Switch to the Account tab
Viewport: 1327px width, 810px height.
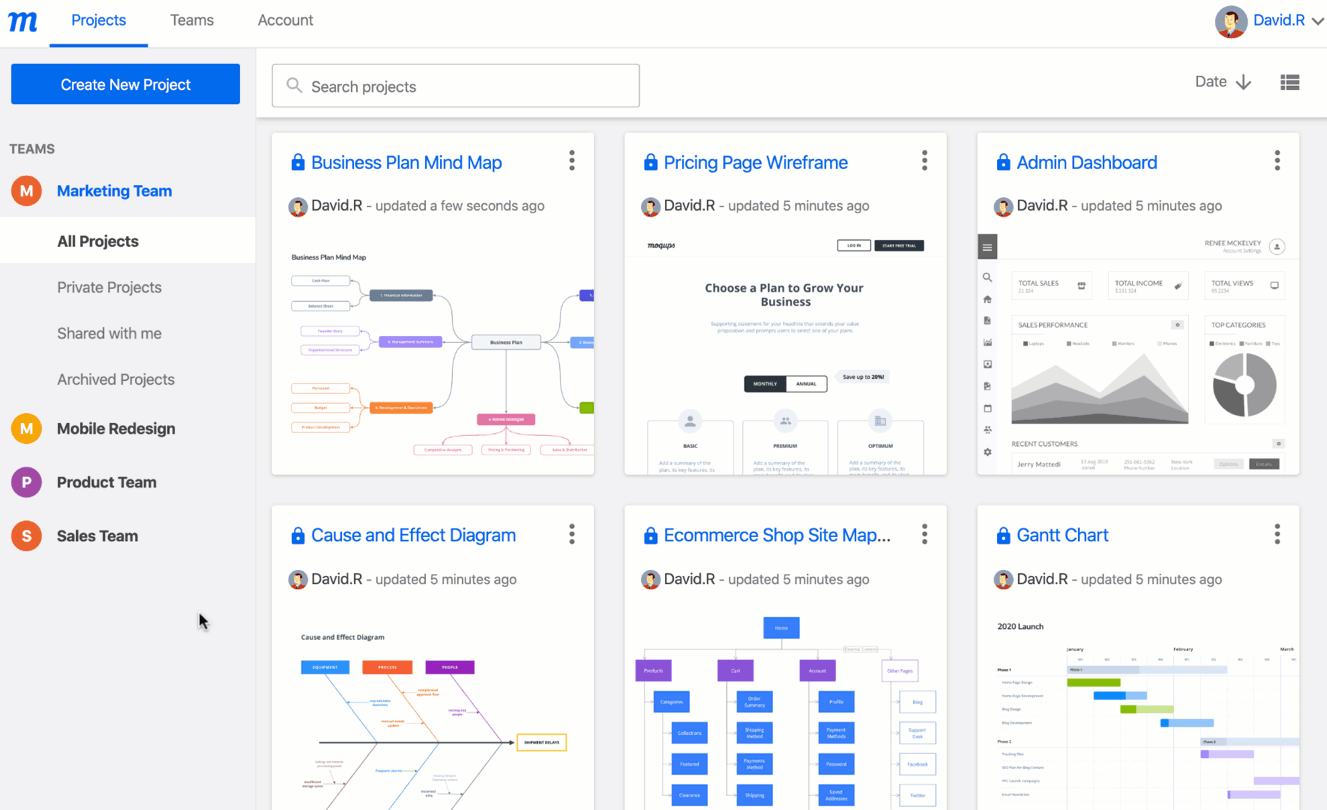285,20
